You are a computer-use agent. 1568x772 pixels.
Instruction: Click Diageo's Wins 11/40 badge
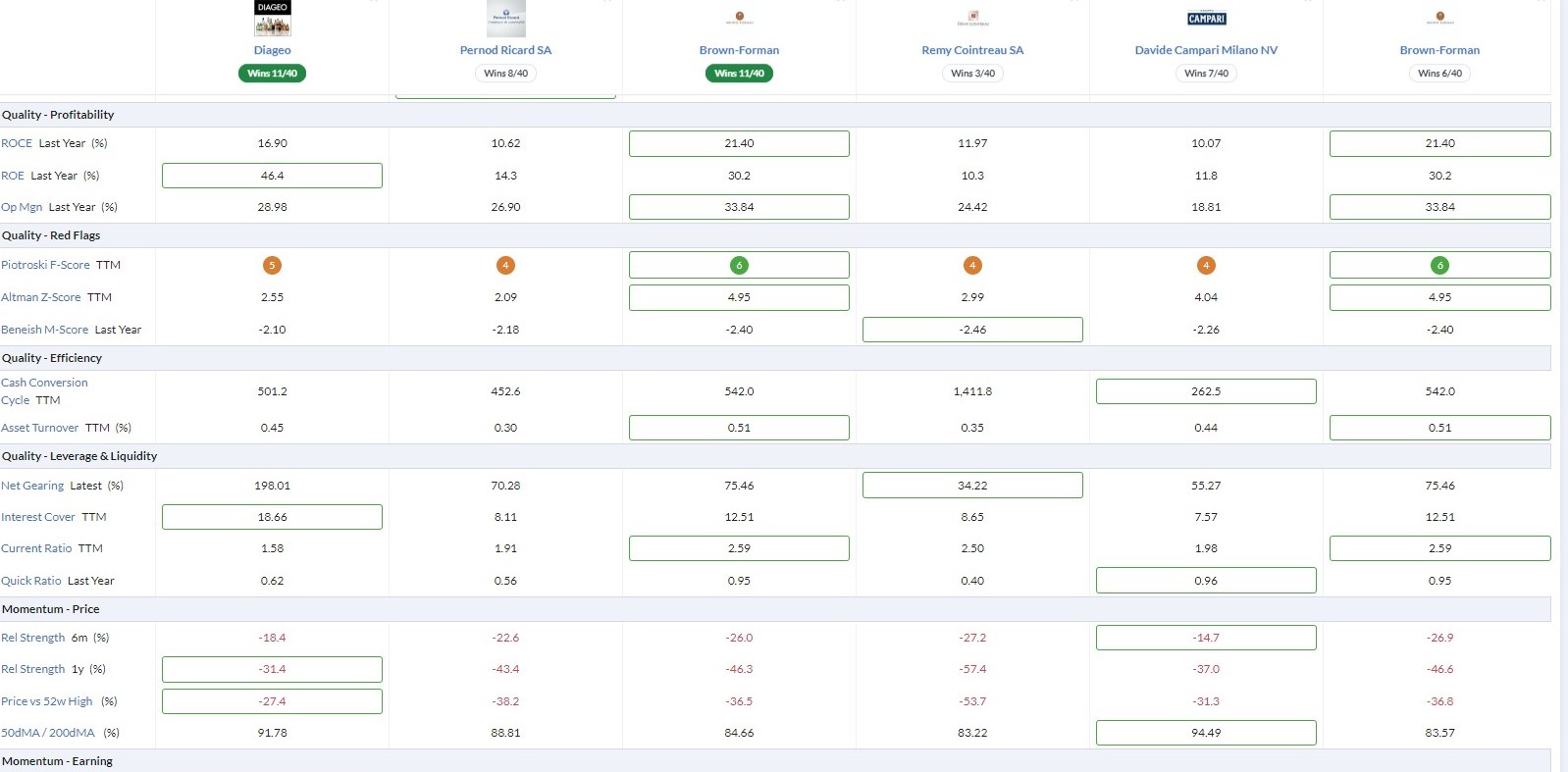[272, 74]
